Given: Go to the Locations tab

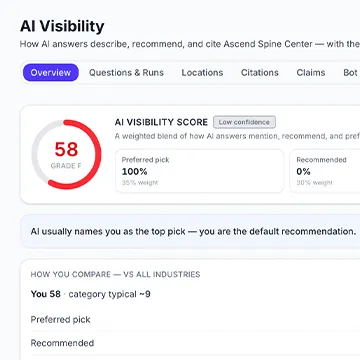Looking at the screenshot, I should click(x=202, y=73).
